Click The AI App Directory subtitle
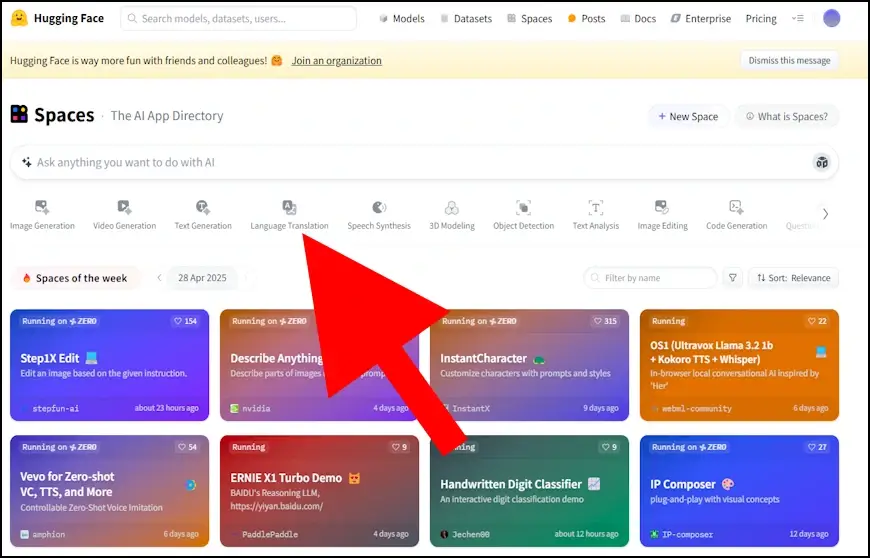The image size is (870, 558). (167, 115)
